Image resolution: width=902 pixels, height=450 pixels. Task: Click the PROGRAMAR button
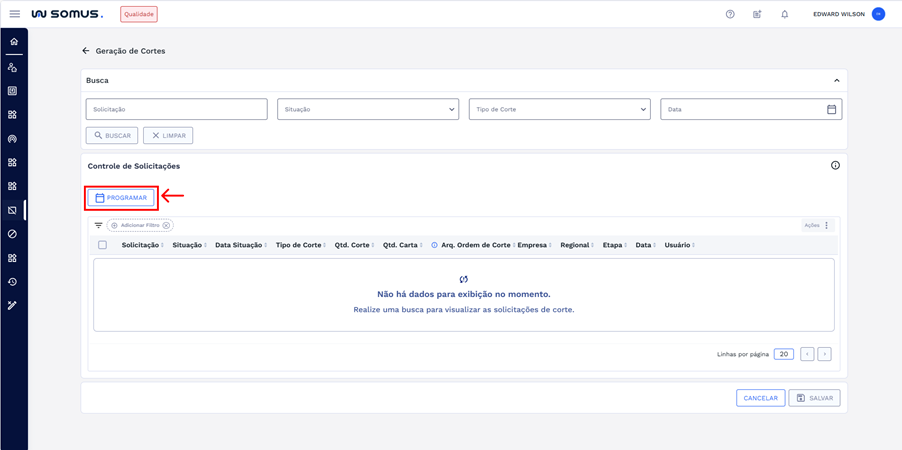121,198
